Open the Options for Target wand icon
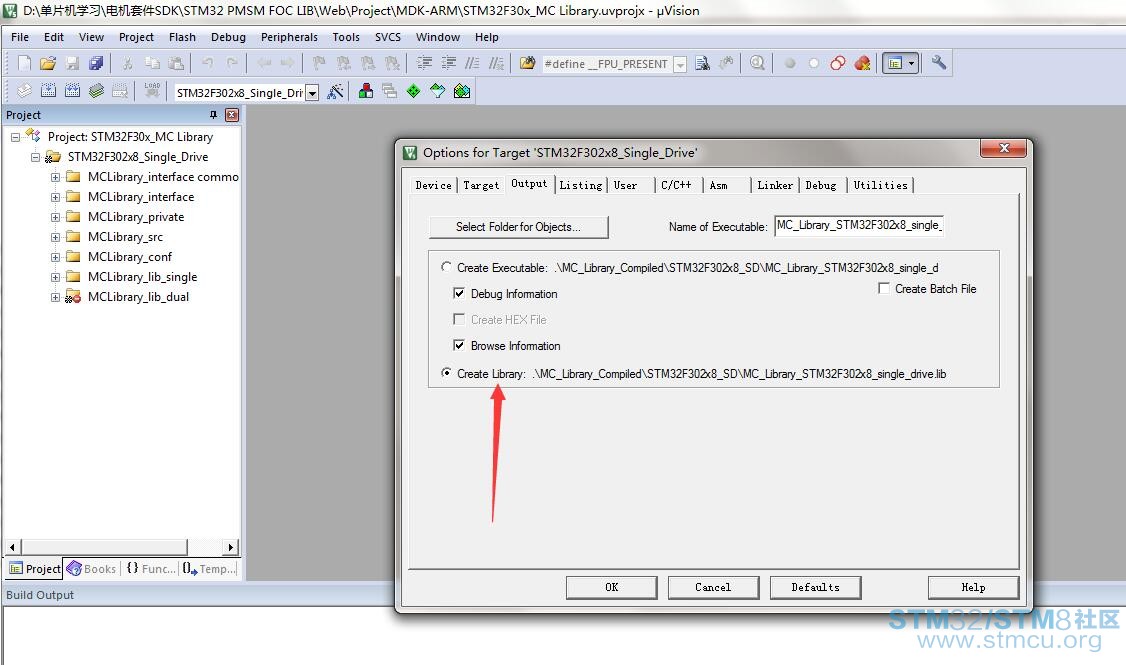The image size is (1126, 665). click(x=335, y=91)
